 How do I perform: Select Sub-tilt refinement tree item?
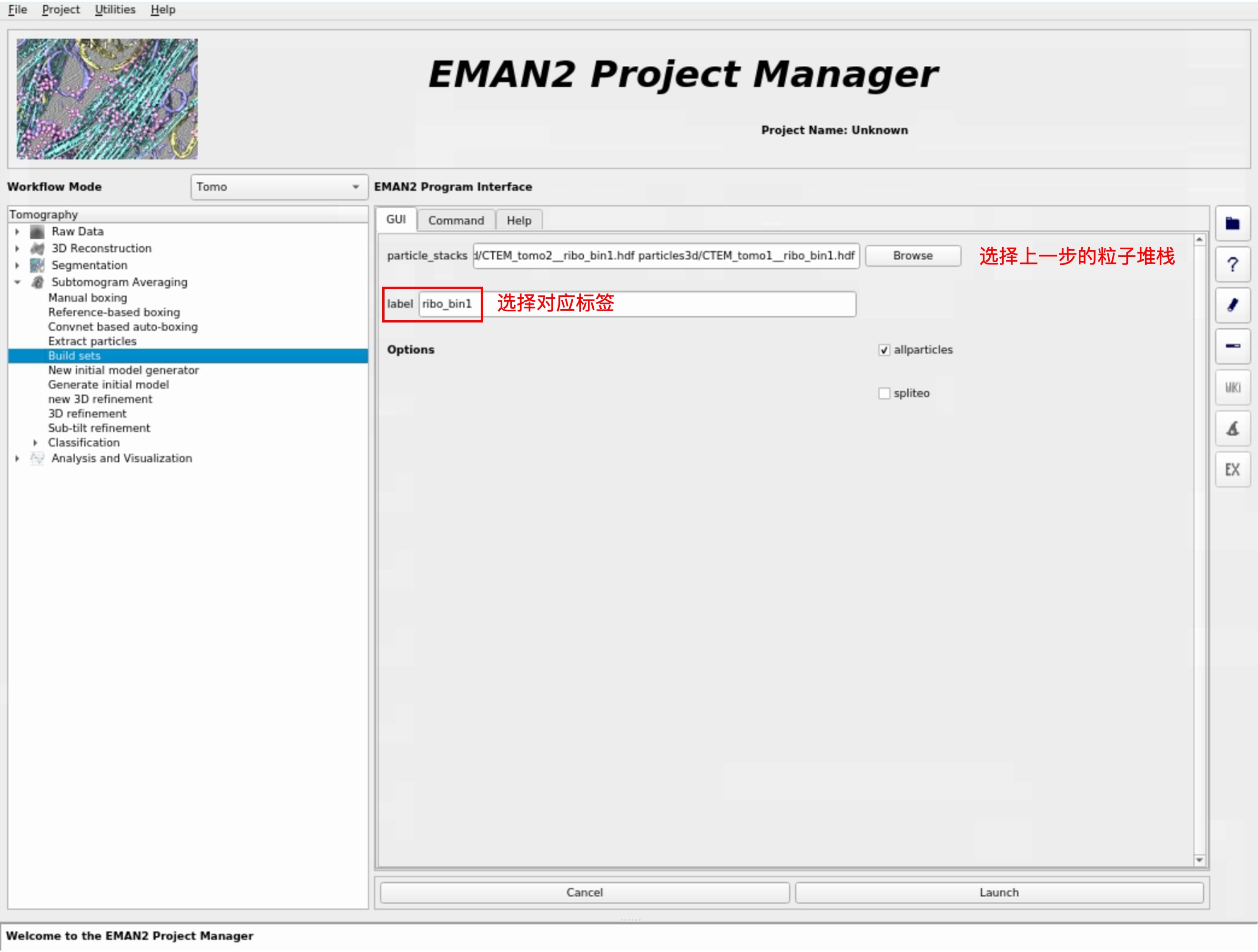99,428
